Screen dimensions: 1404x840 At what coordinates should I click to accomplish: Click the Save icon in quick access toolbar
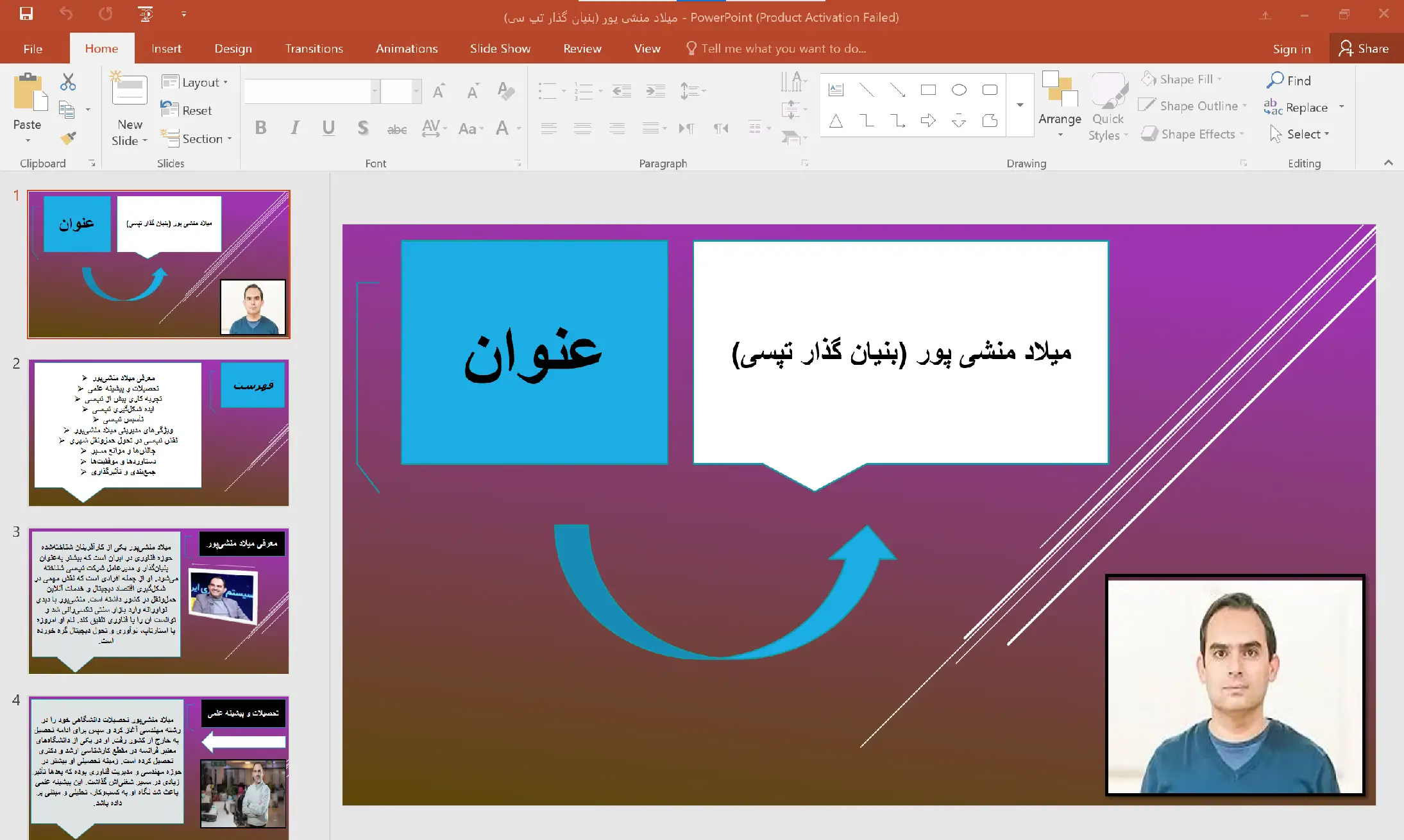(26, 14)
